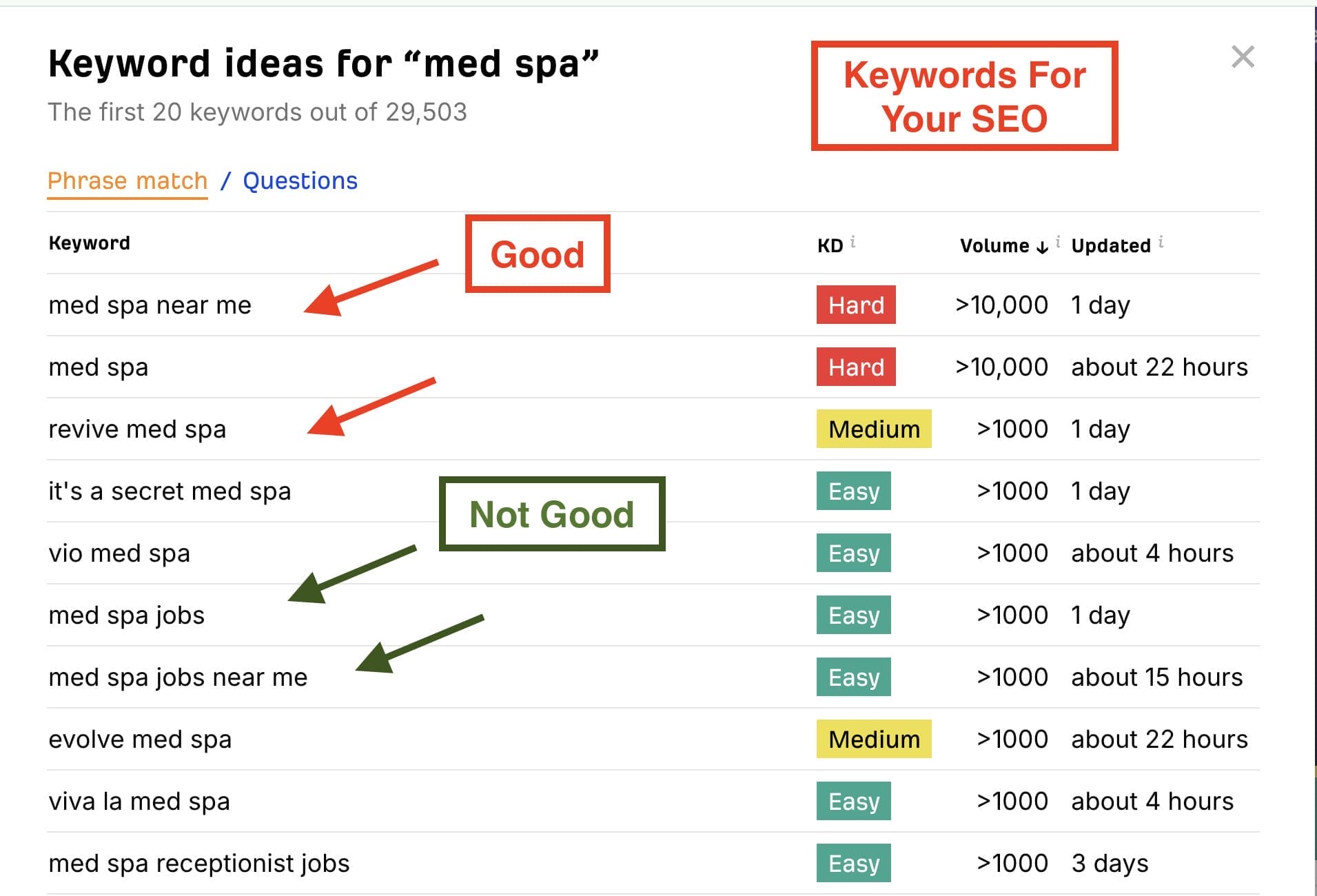The width and height of the screenshot is (1317, 896).
Task: Click the Volume info icon
Action: (1058, 242)
